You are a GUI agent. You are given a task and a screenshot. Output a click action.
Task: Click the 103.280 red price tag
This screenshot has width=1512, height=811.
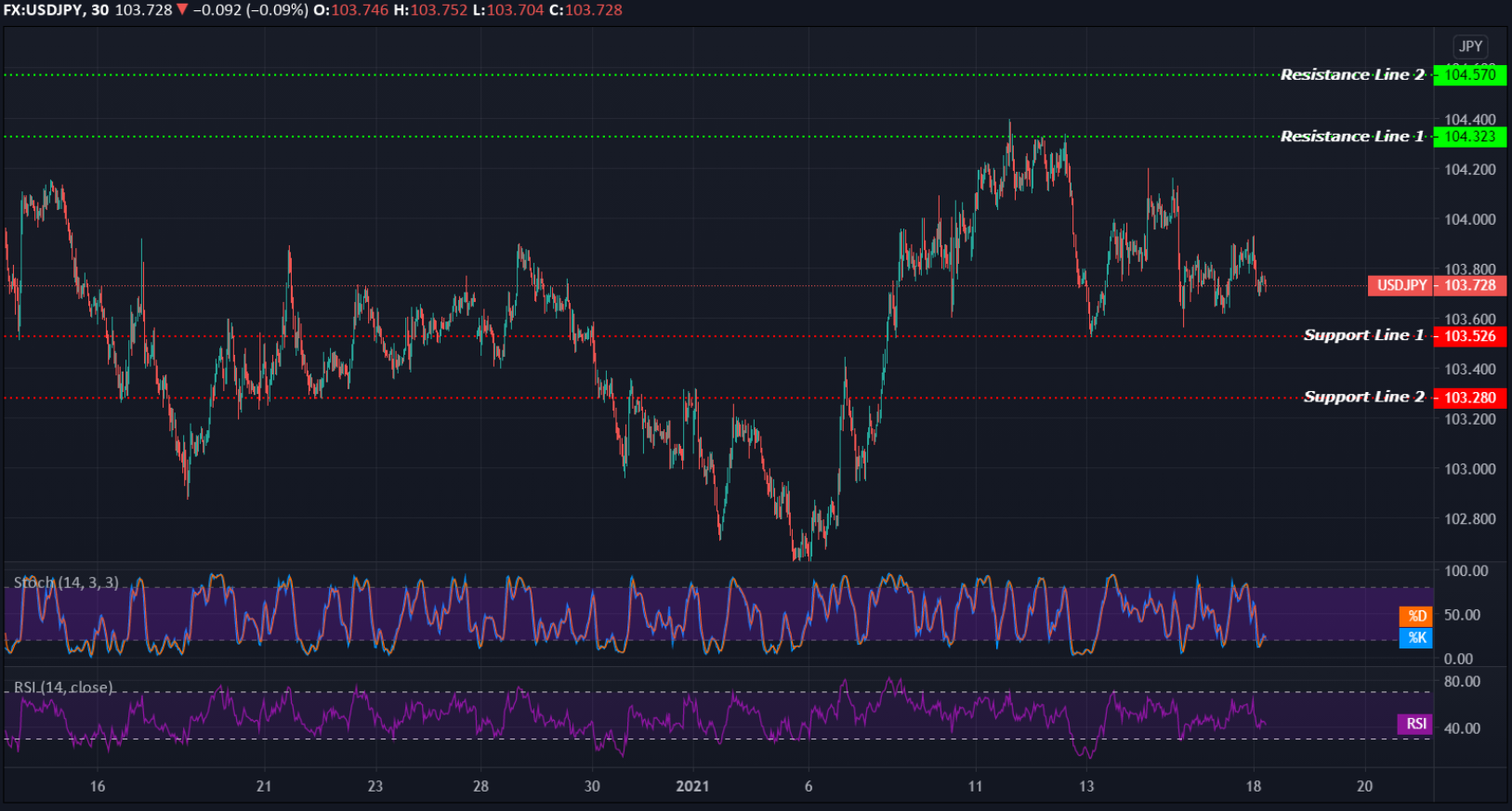1470,398
